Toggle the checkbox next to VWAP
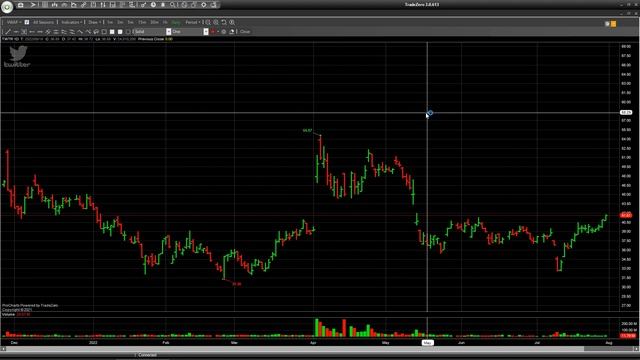This screenshot has height=360, width=640. (27, 22)
